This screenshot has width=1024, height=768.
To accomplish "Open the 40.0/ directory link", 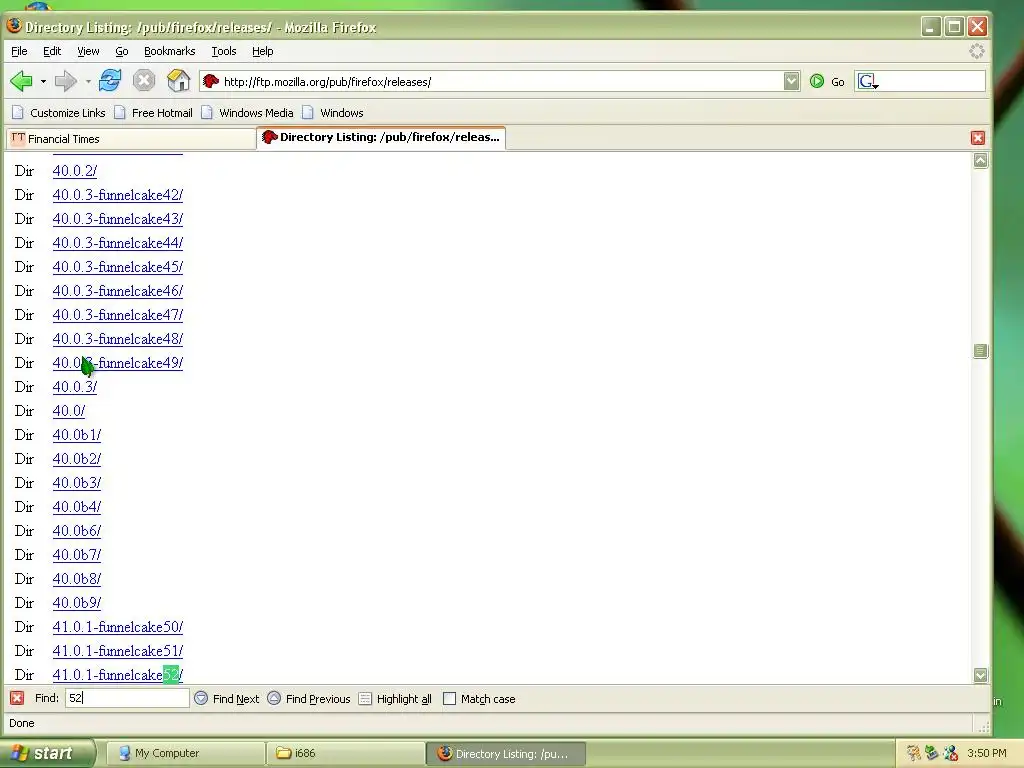I will [69, 411].
